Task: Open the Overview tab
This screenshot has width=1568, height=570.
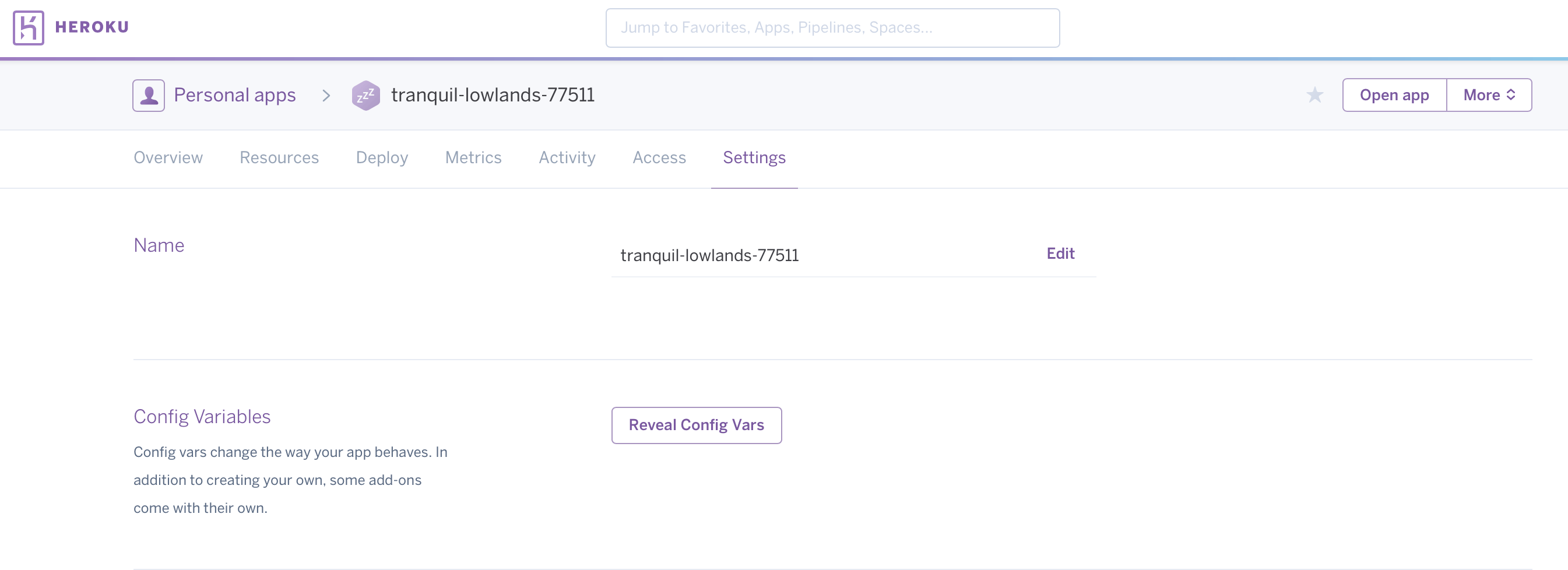Action: pyautogui.click(x=168, y=157)
